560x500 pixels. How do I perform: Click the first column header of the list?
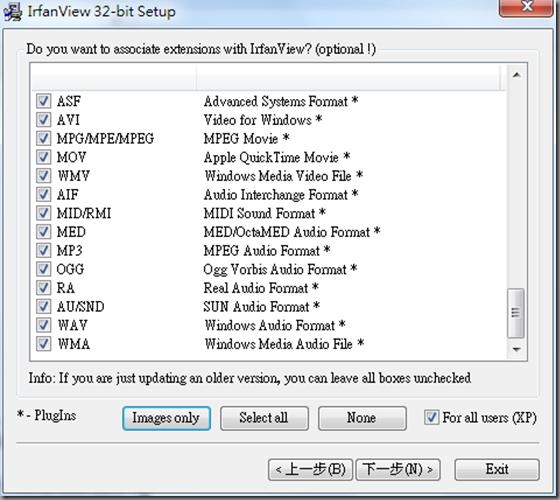[114, 77]
